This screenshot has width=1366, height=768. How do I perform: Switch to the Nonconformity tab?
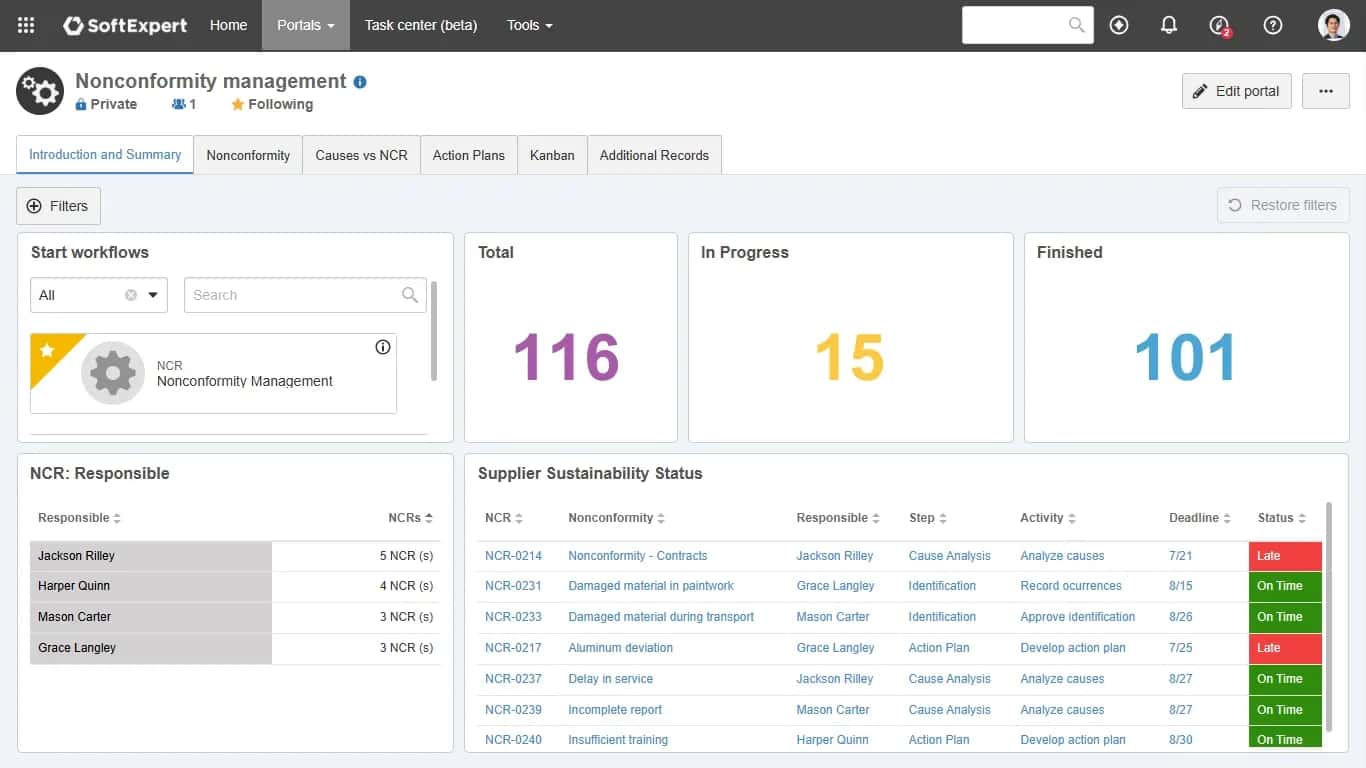point(248,155)
